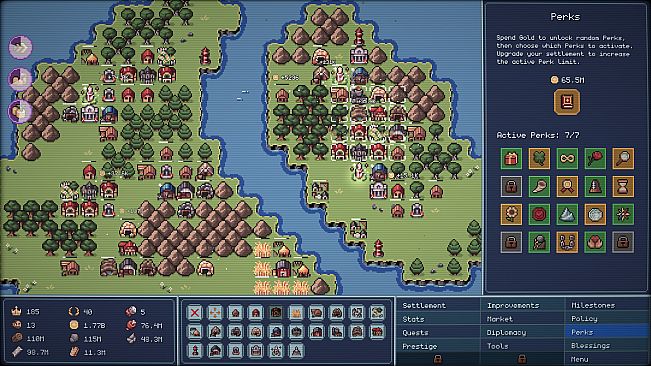Toggle the award ribbon rosette perk

pos(567,186)
